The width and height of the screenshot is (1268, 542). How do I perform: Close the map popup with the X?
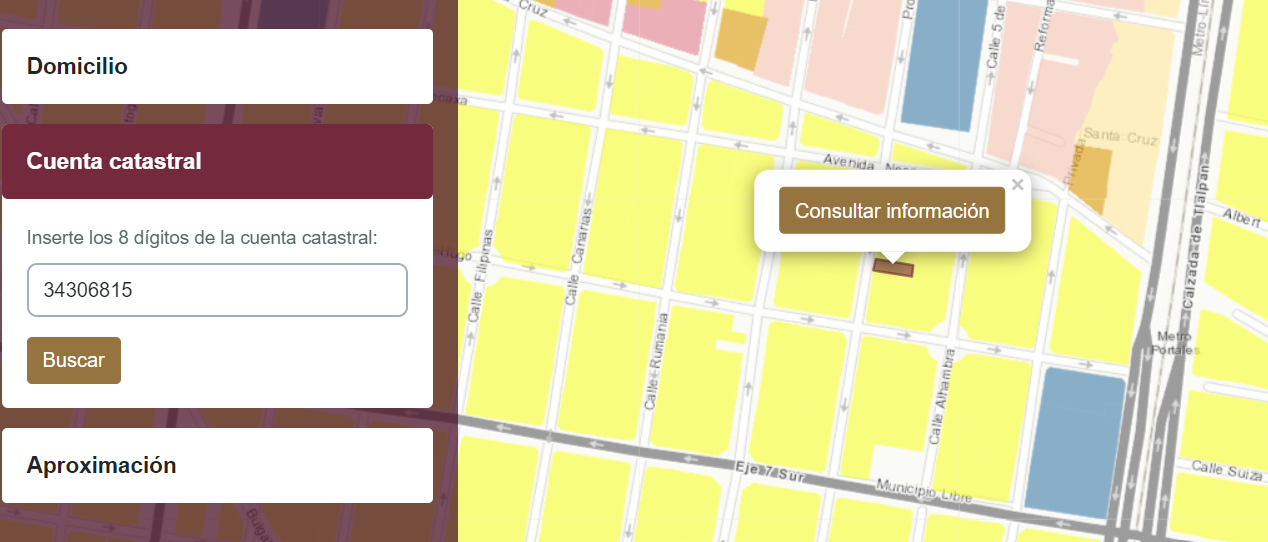pyautogui.click(x=1018, y=184)
